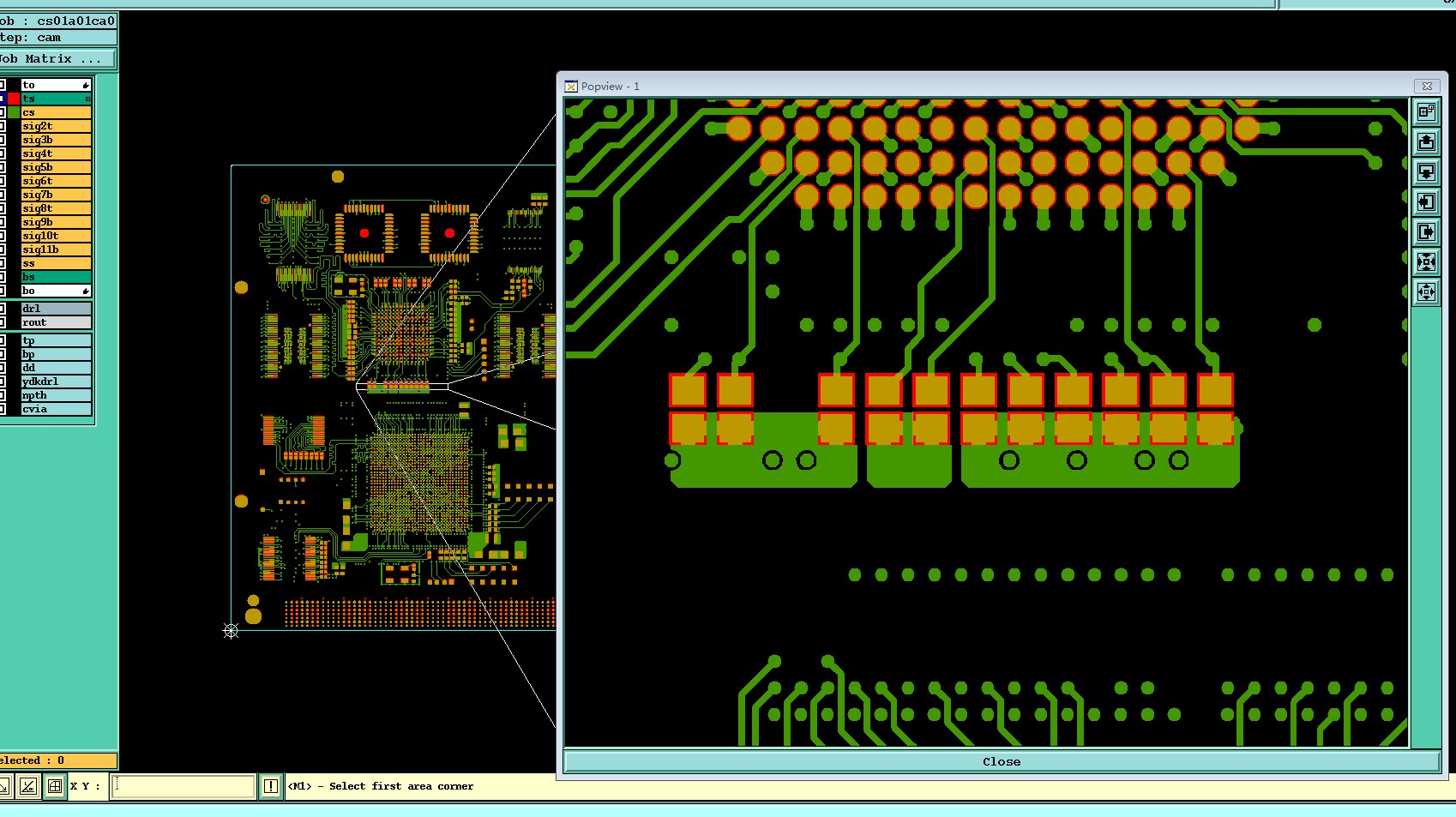This screenshot has width=1456, height=817.
Task: Toggle the checkbox for layer sig5b
Action: (x=3, y=167)
